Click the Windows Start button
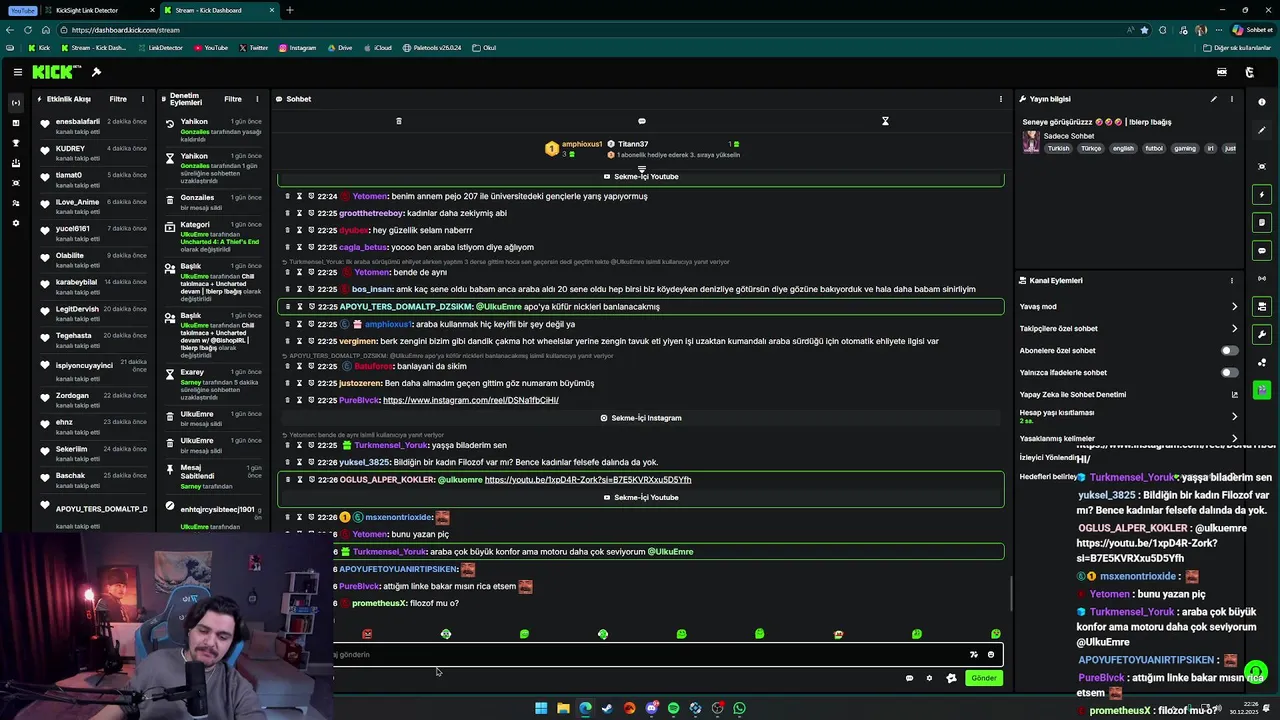This screenshot has height=720, width=1280. 541,708
